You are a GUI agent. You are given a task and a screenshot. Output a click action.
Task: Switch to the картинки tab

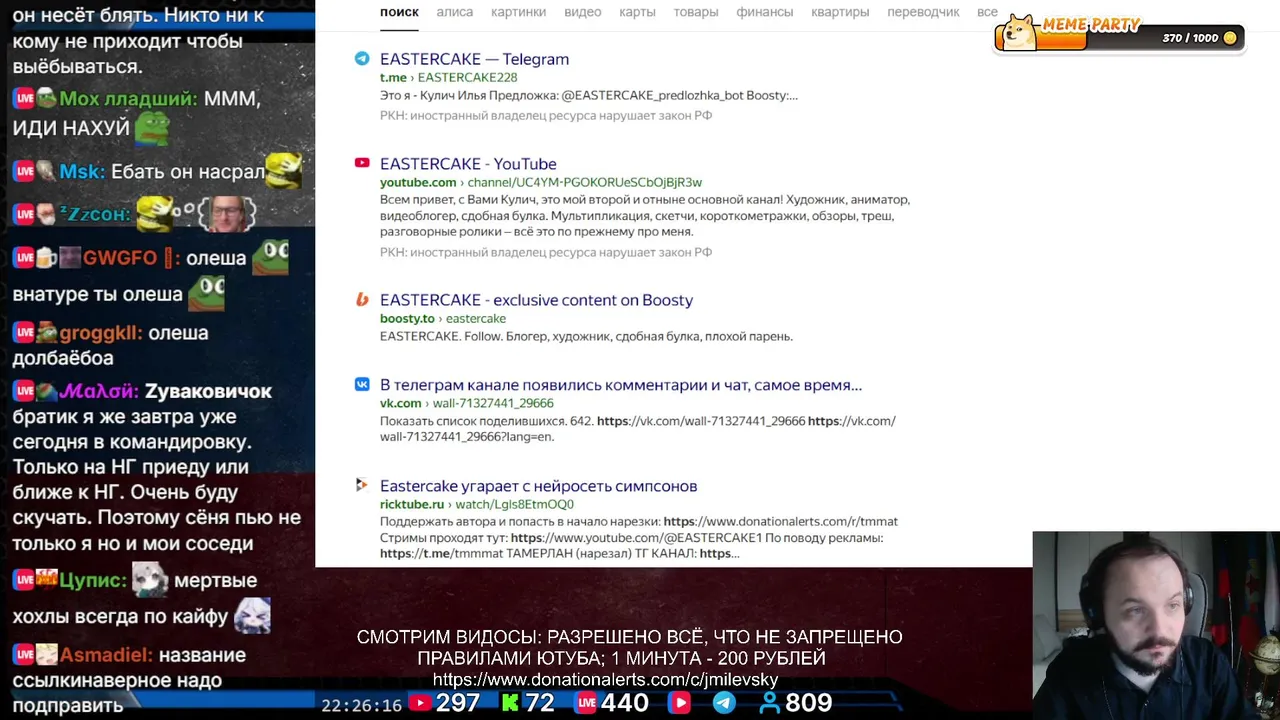click(518, 12)
